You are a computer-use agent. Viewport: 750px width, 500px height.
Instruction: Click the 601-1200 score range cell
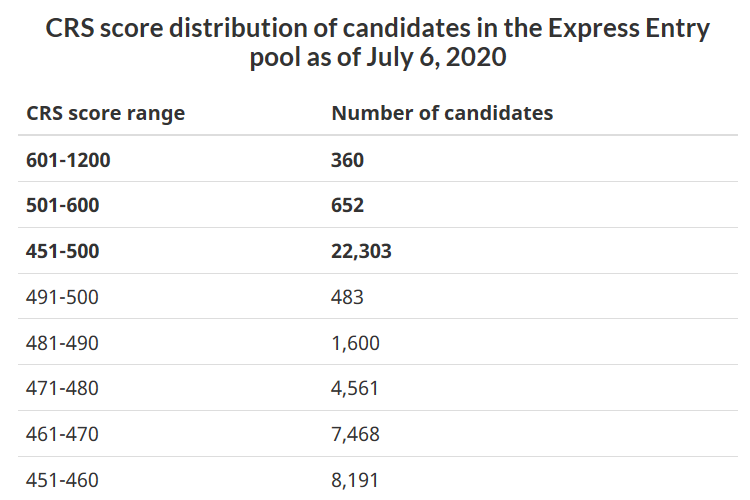pos(69,160)
